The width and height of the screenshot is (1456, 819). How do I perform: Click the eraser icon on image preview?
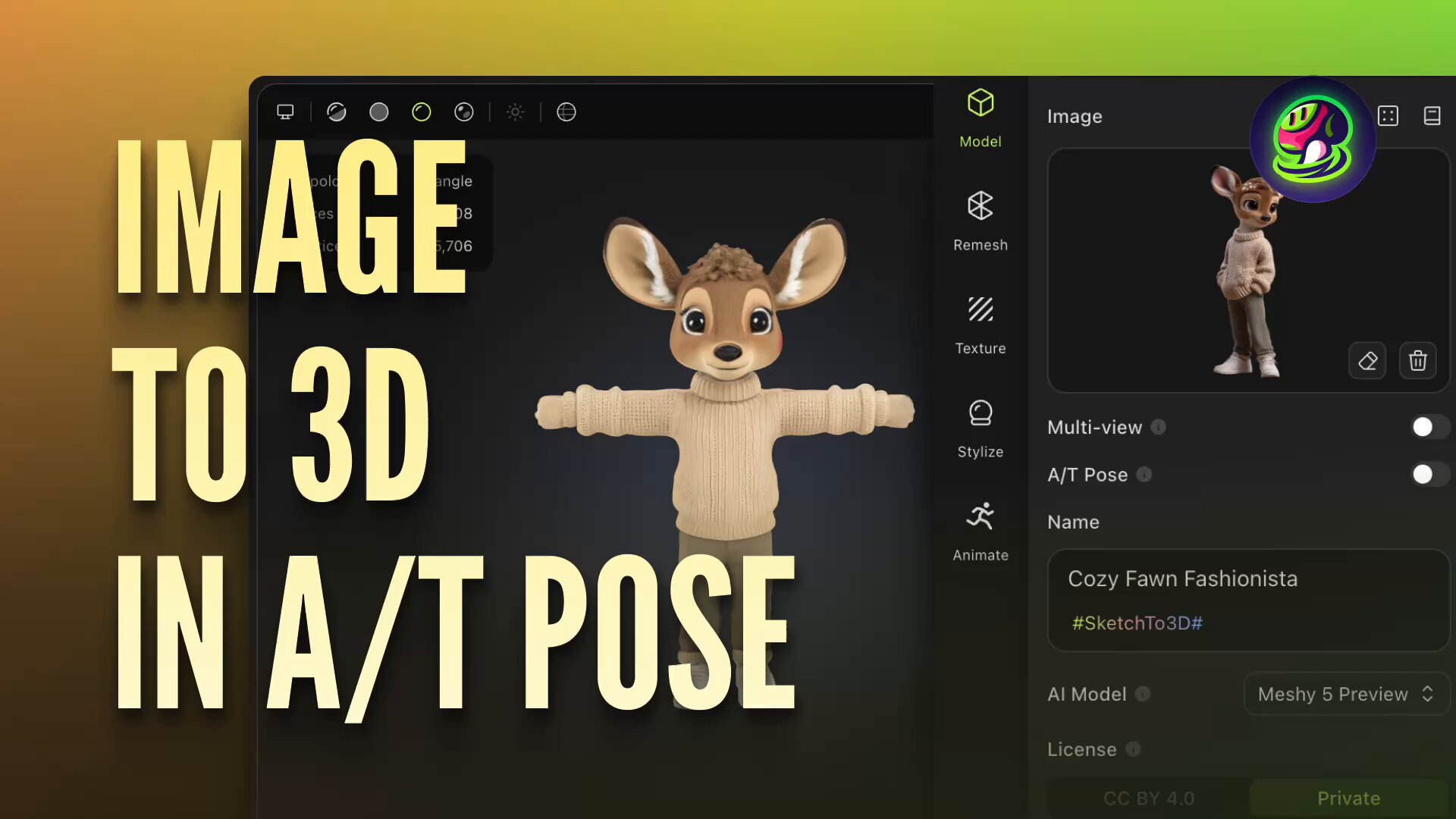(x=1367, y=361)
